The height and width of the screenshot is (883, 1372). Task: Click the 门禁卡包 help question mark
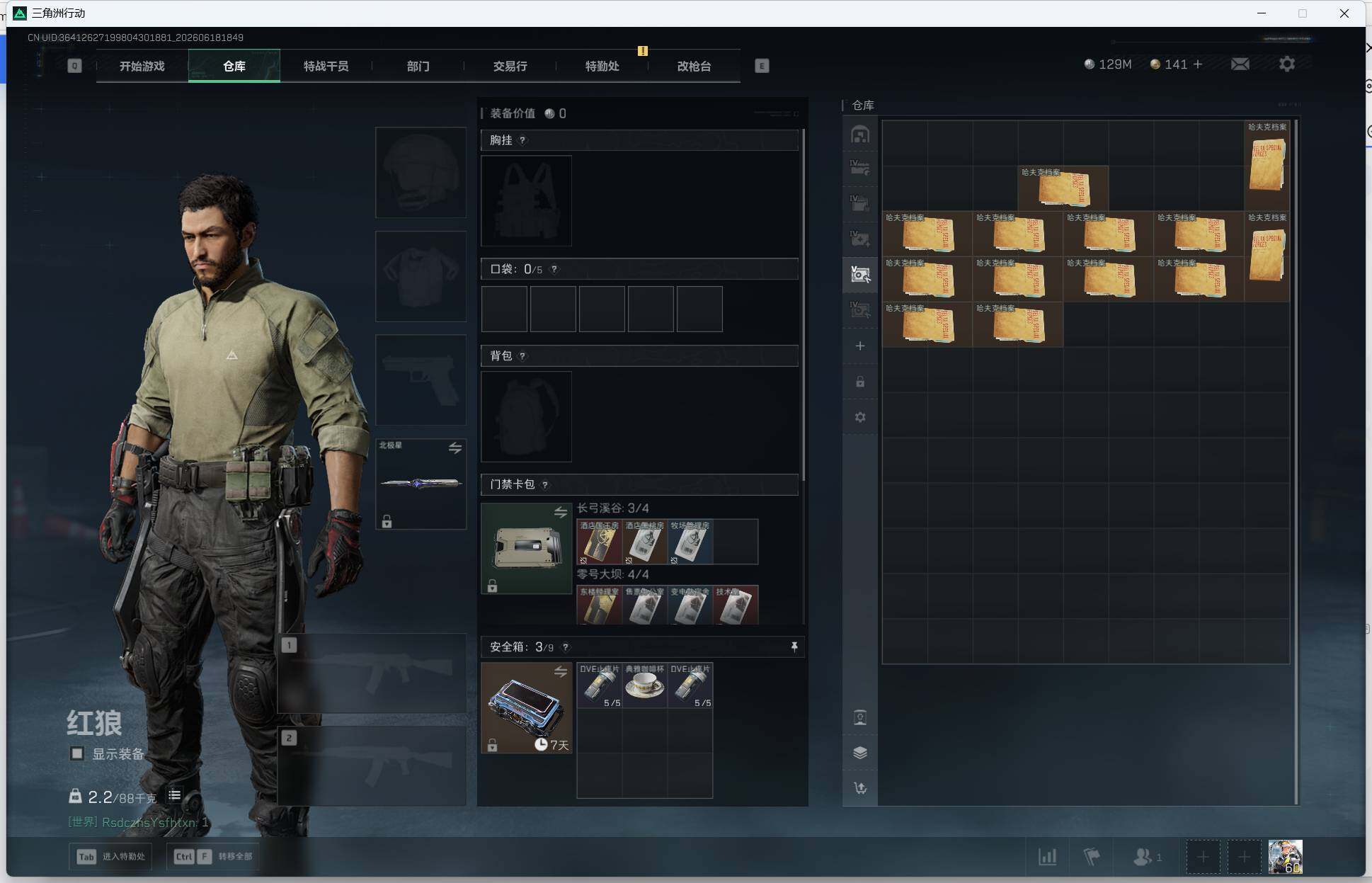(544, 485)
